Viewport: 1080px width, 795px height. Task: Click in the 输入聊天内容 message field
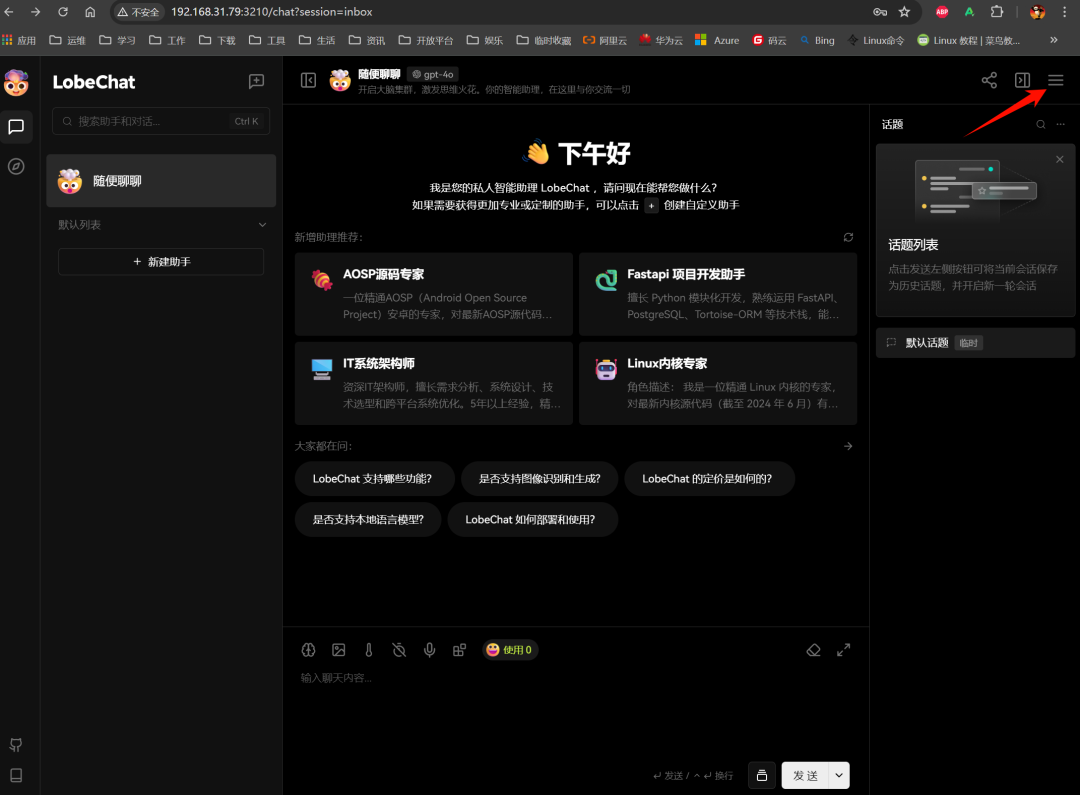point(576,710)
